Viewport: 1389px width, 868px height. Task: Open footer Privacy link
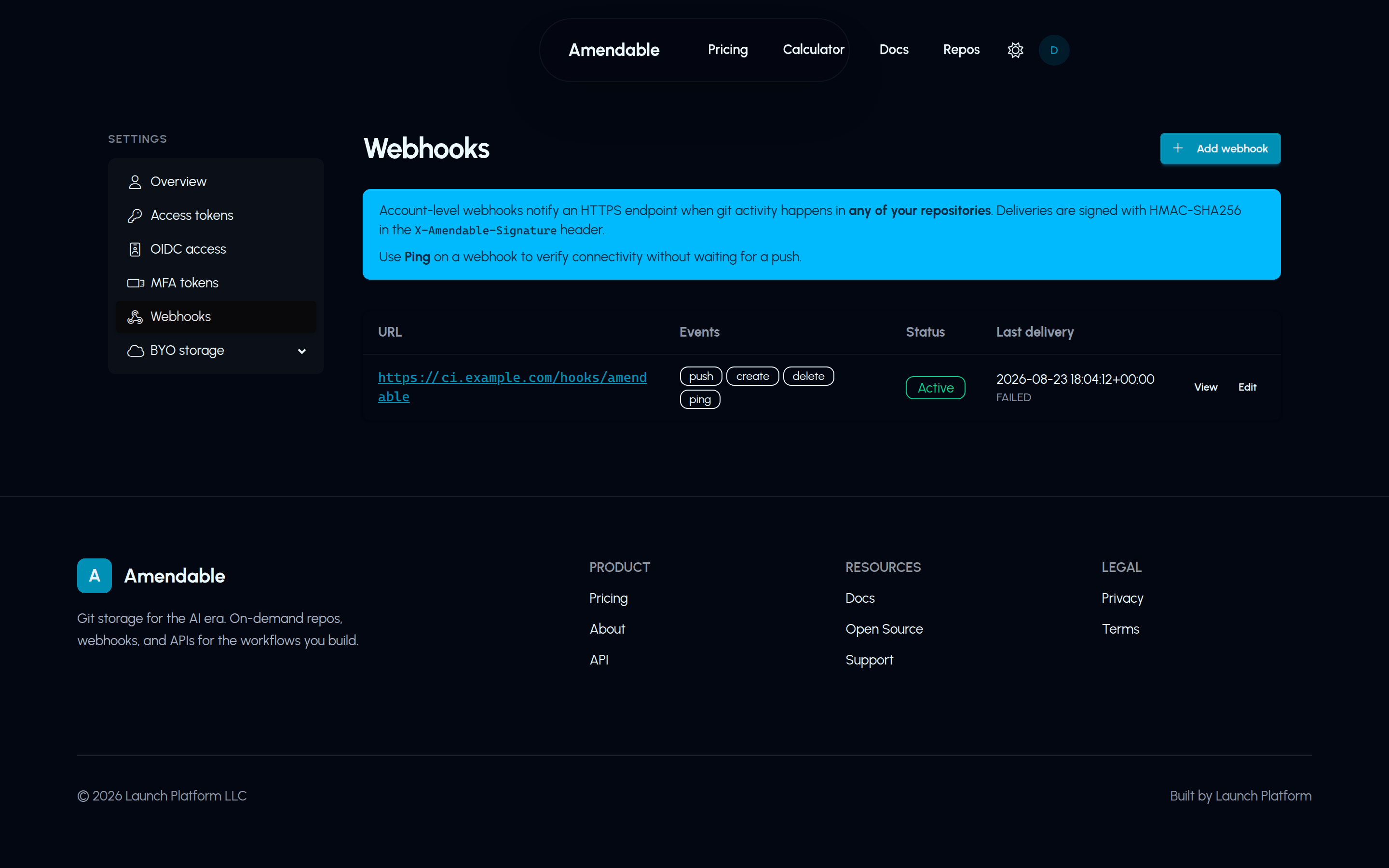pyautogui.click(x=1122, y=598)
